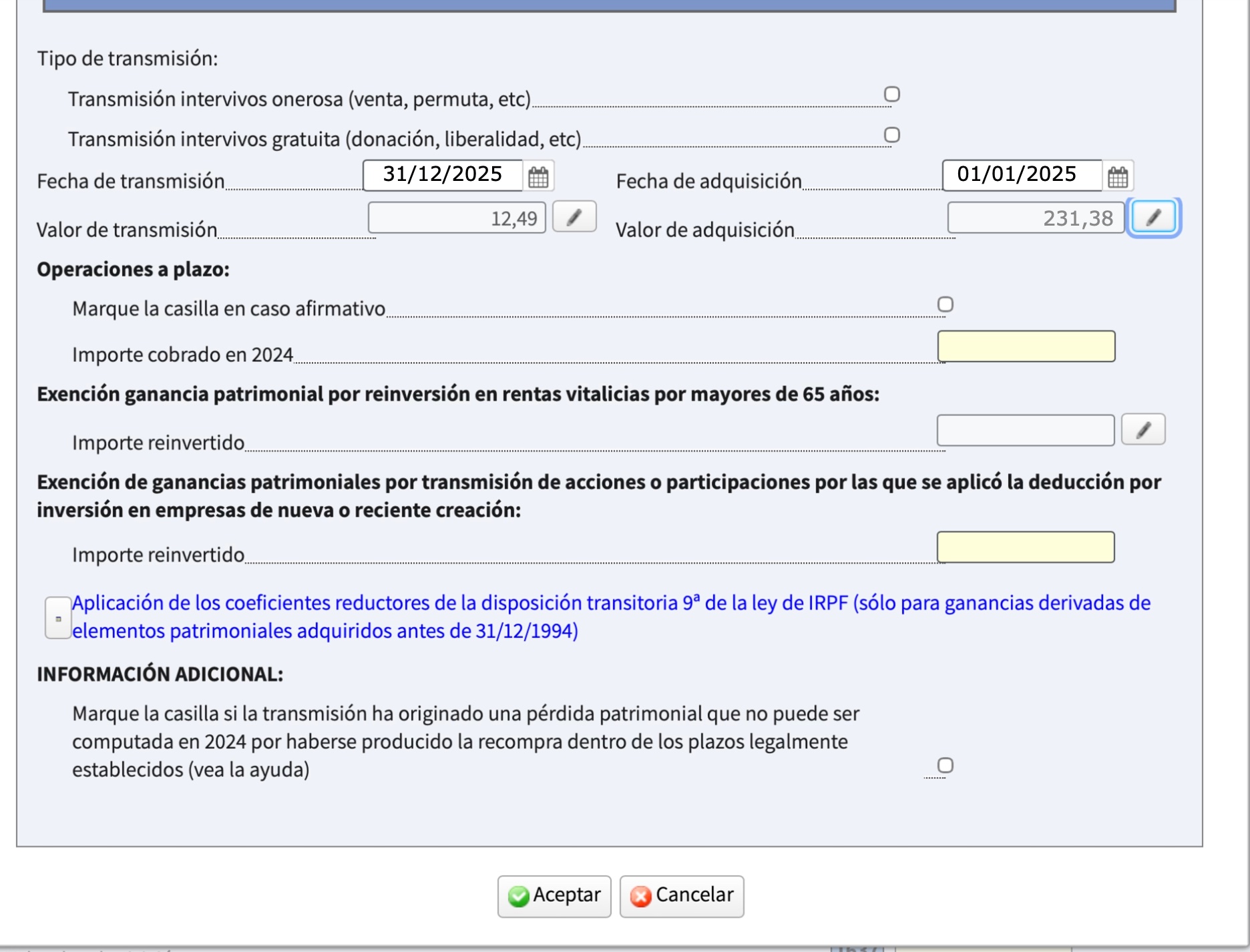Click the Fecha de transmisión date field
This screenshot has width=1250, height=952.
(x=444, y=176)
